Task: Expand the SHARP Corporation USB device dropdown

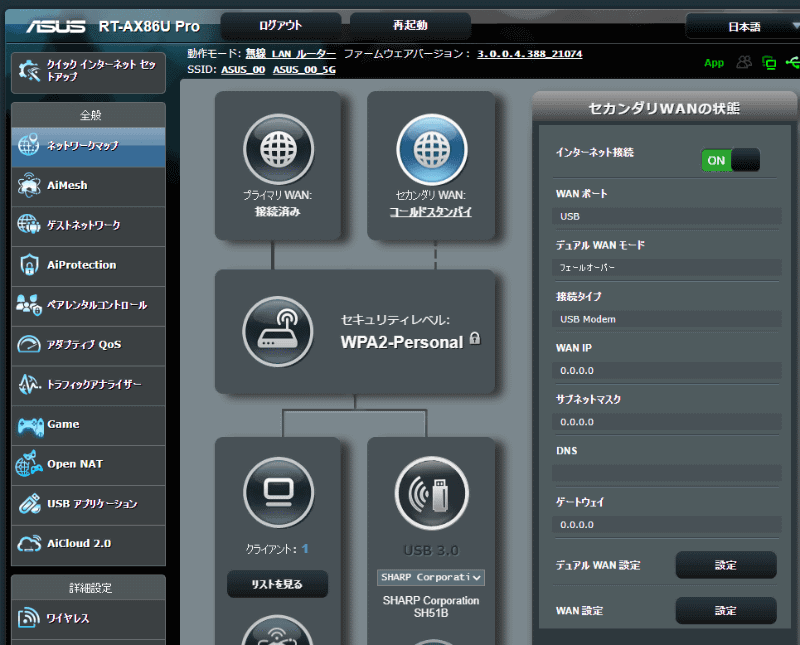Action: click(431, 577)
